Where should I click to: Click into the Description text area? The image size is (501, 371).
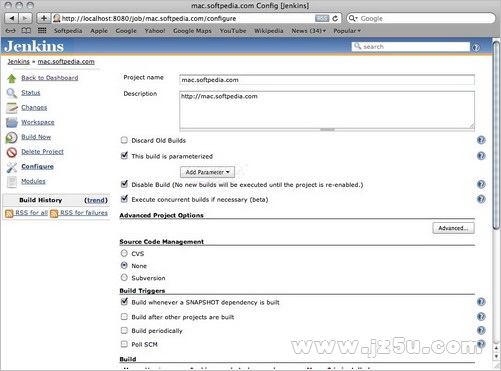pos(327,110)
